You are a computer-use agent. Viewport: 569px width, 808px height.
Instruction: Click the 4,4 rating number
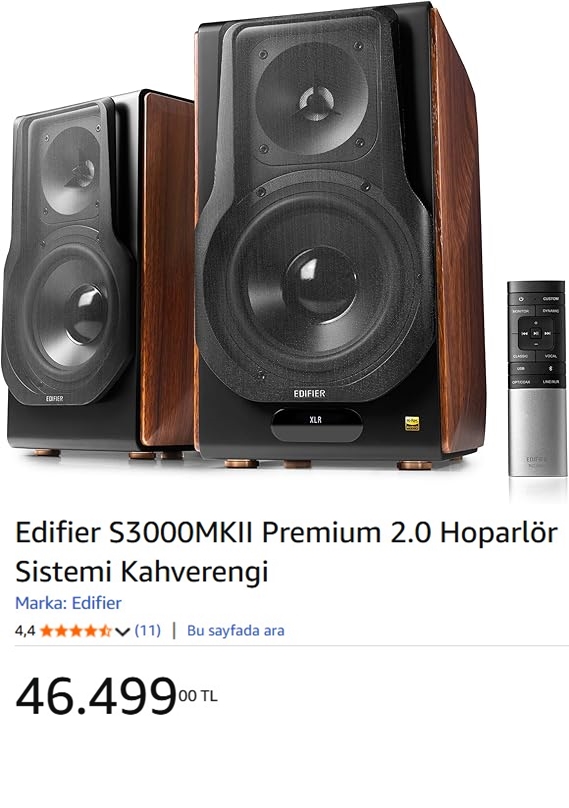(x=25, y=631)
